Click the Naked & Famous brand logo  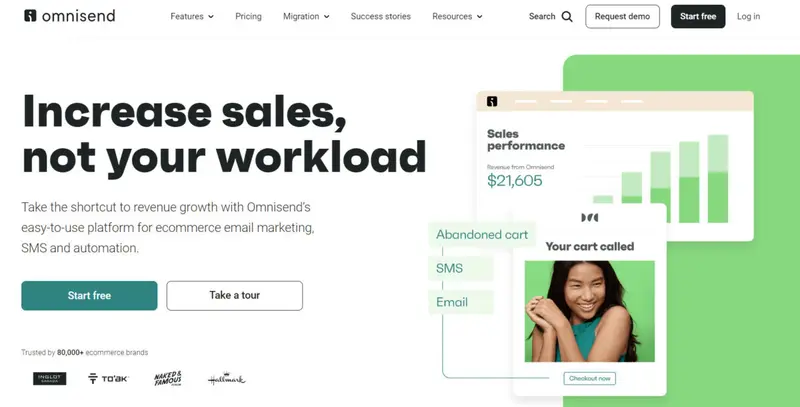point(168,378)
